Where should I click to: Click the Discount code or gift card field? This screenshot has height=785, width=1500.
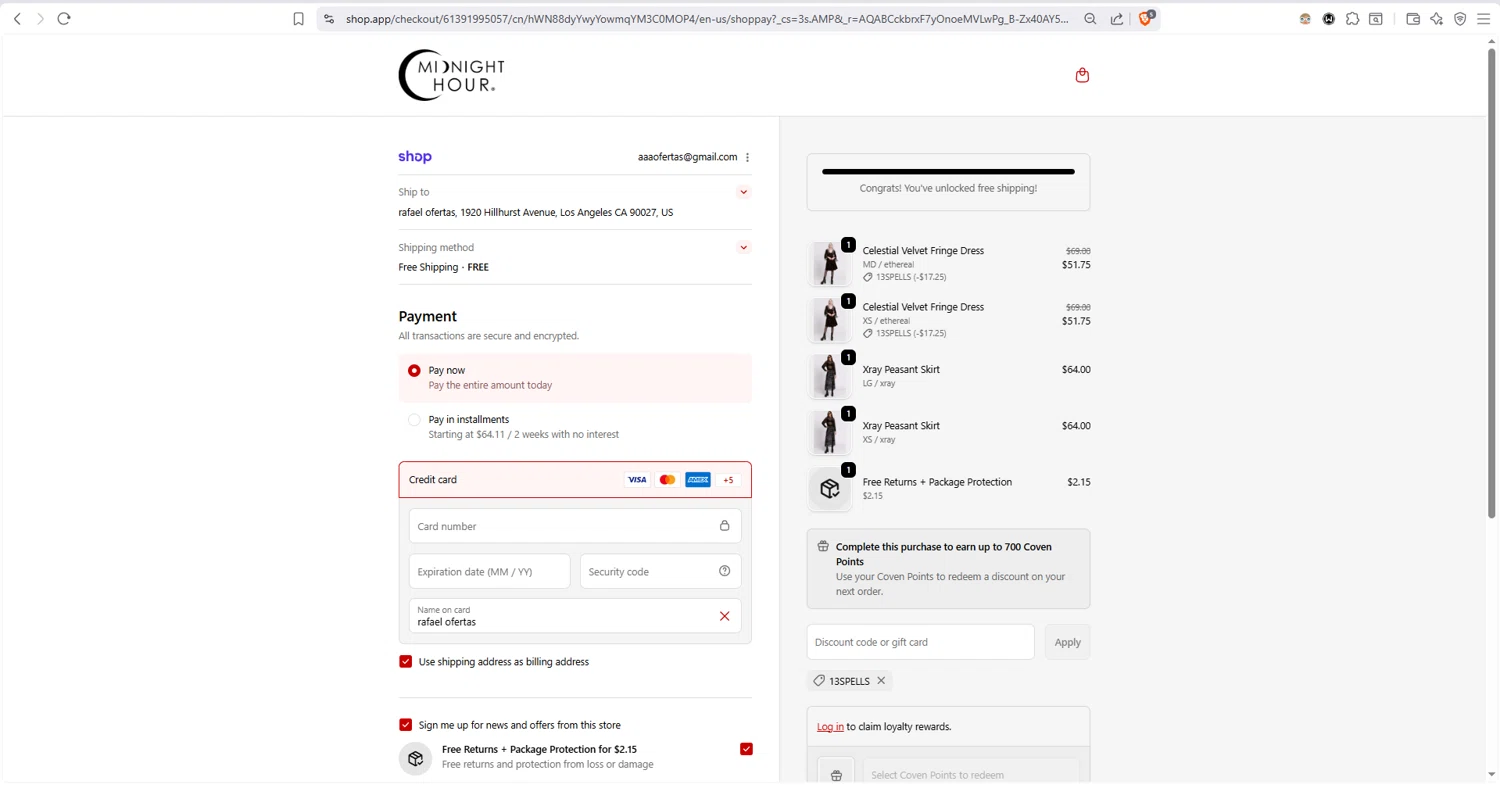coord(920,642)
